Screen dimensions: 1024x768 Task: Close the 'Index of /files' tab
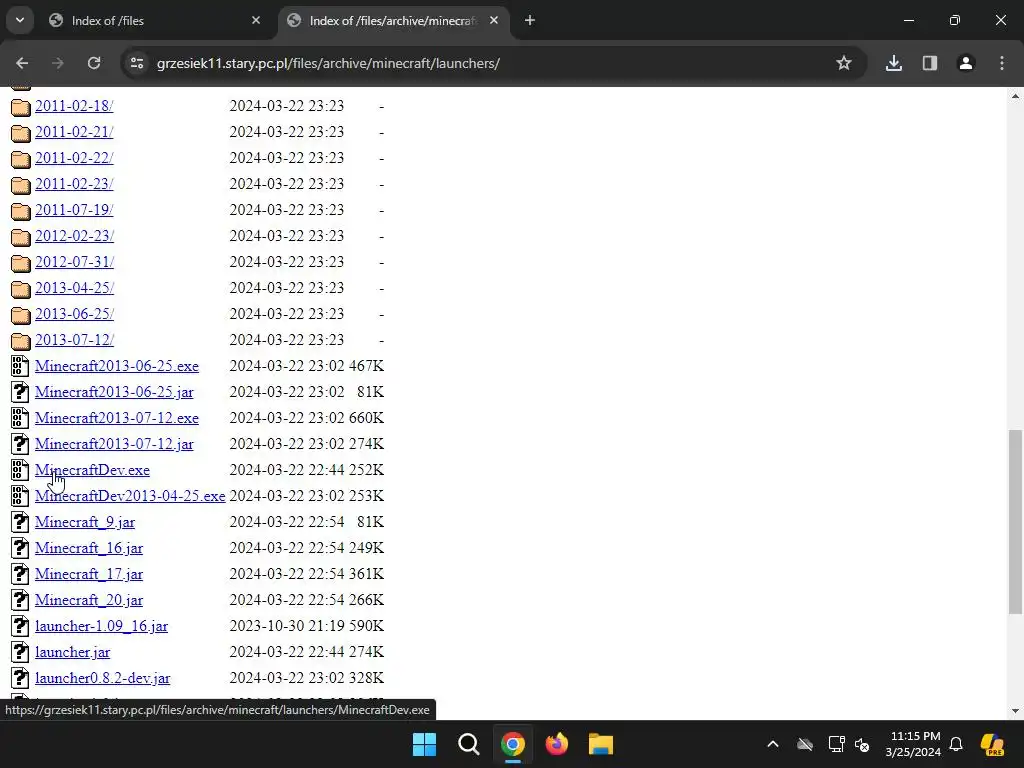click(256, 21)
